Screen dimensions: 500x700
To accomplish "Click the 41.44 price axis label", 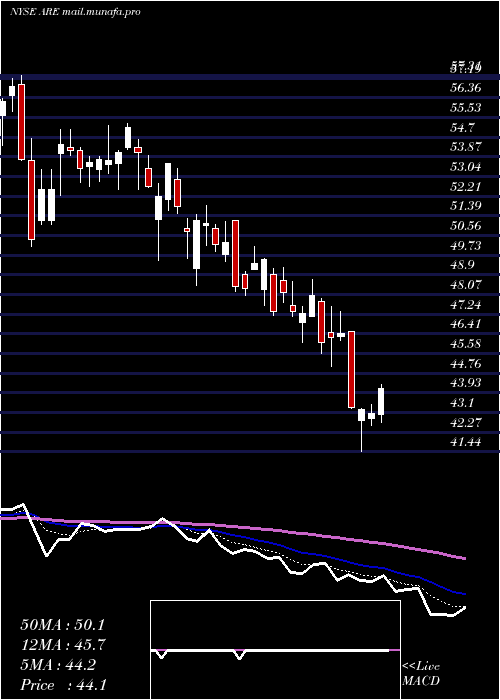I will pyautogui.click(x=466, y=442).
